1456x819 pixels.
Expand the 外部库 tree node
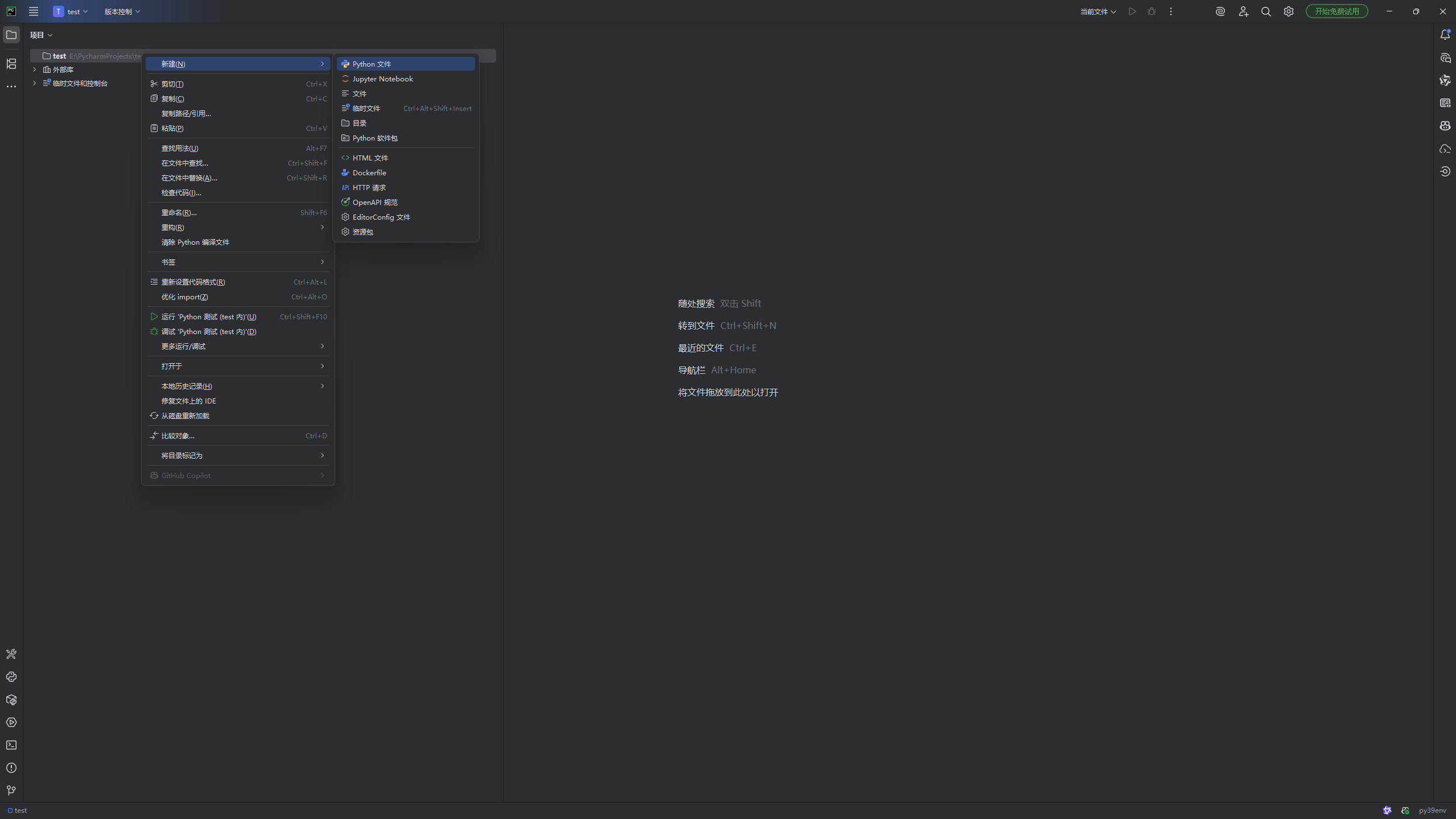35,69
